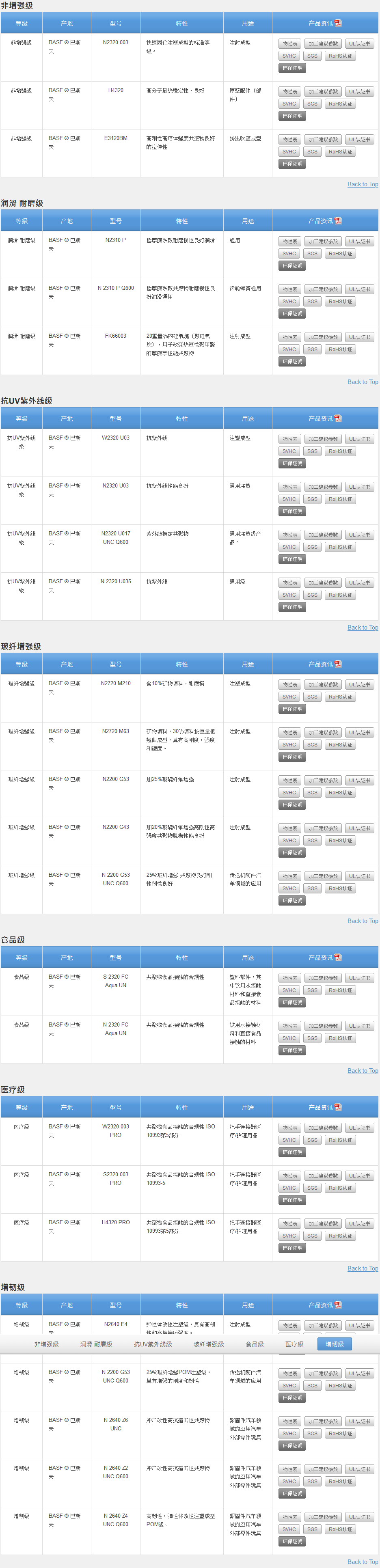The image size is (380, 1568).
Task: Click PDF icon in 非增强级 table header
Action: 338,23
